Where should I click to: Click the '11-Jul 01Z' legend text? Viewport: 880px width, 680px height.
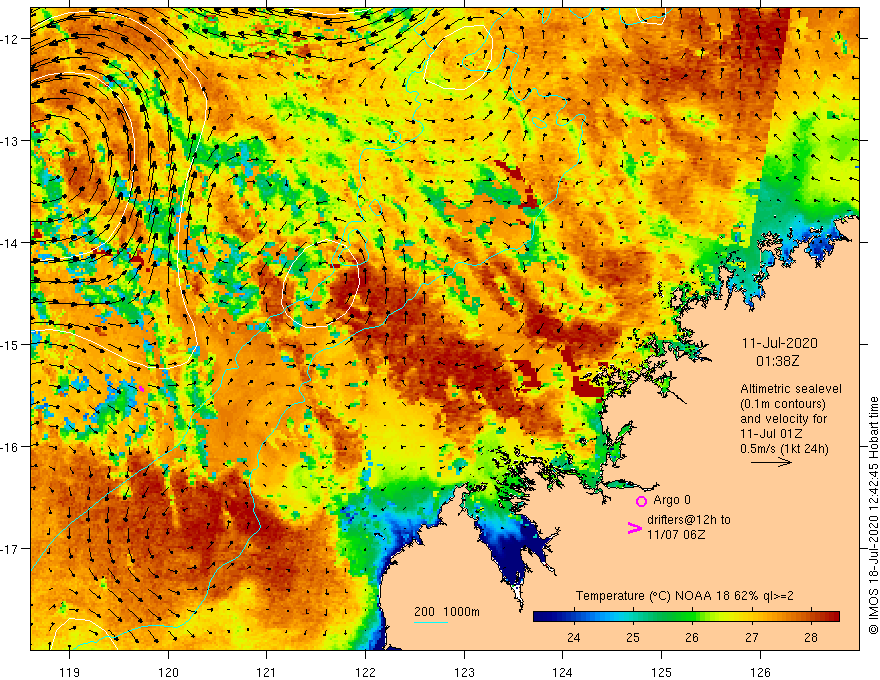(771, 434)
